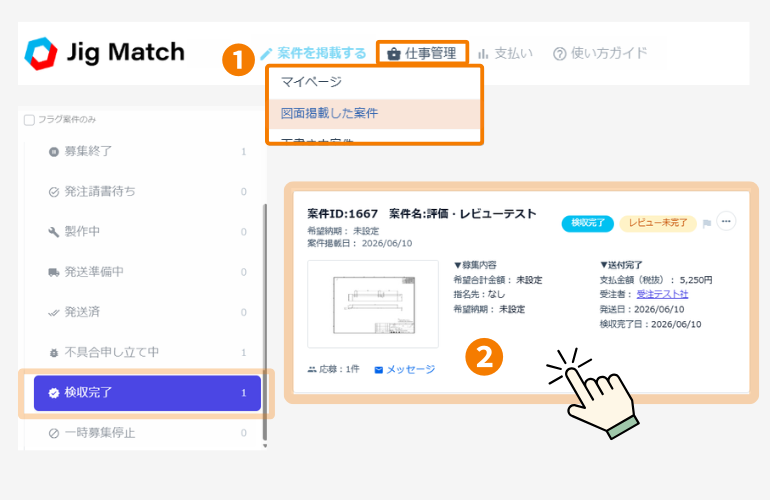Select 一時募集停止 status filter
This screenshot has width=770, height=500.
[x=147, y=433]
